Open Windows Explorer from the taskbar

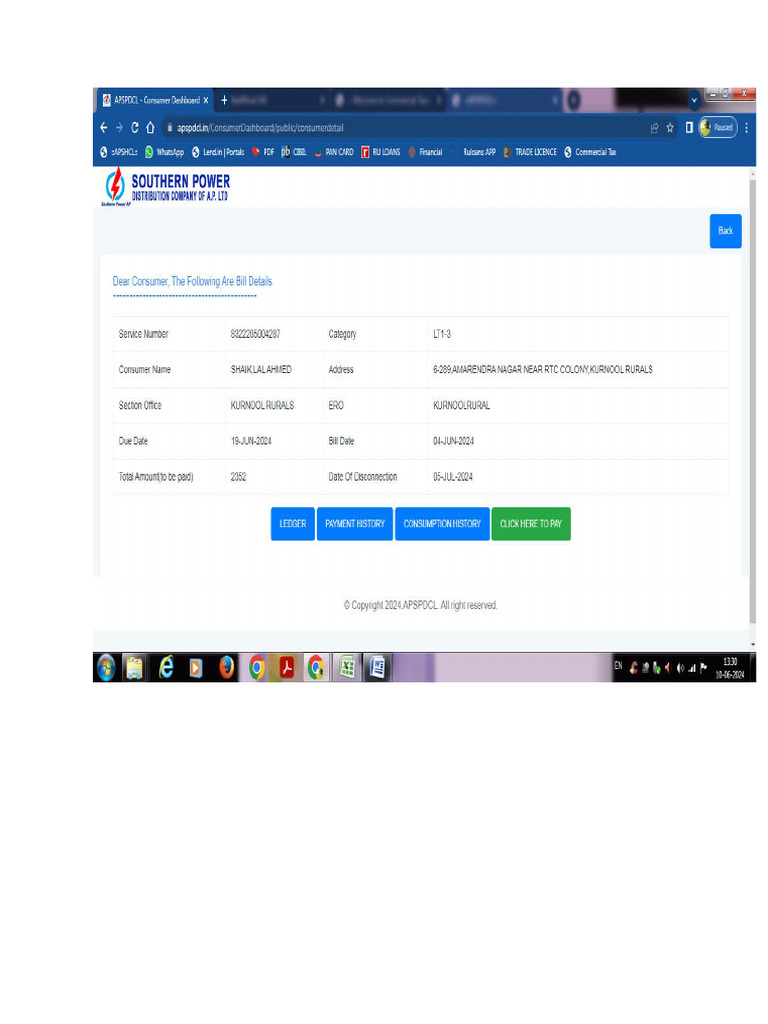tap(135, 668)
